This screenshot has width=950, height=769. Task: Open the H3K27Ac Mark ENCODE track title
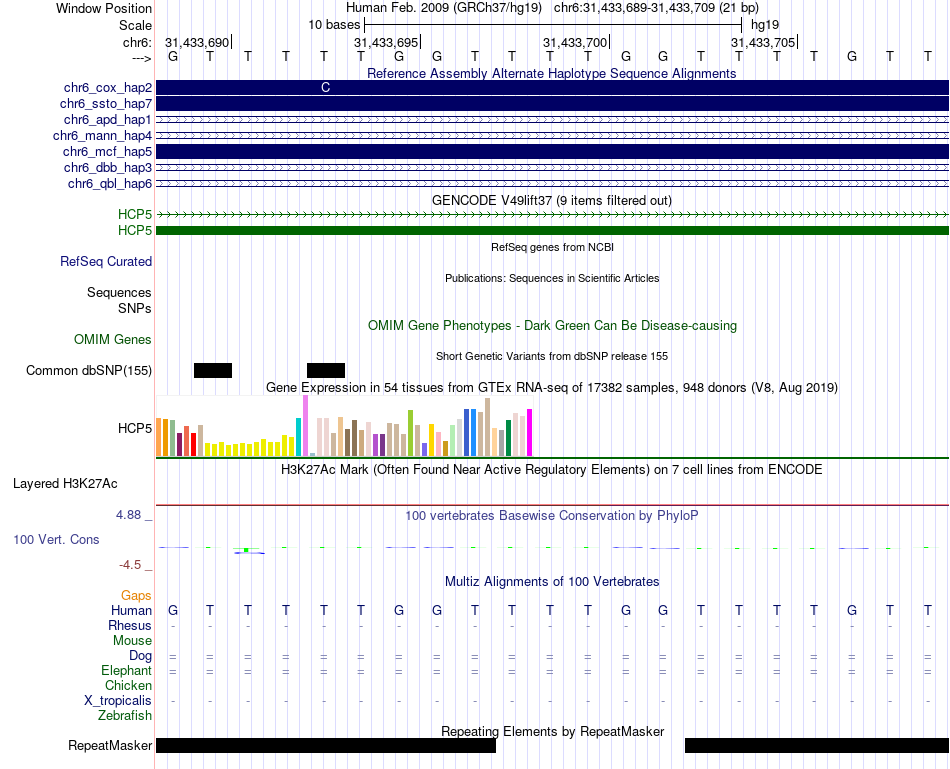pos(551,470)
